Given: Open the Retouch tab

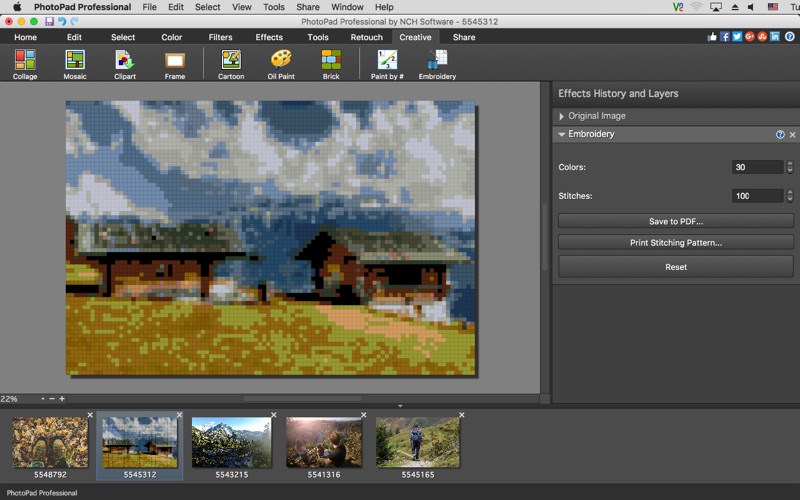Looking at the screenshot, I should coord(366,37).
